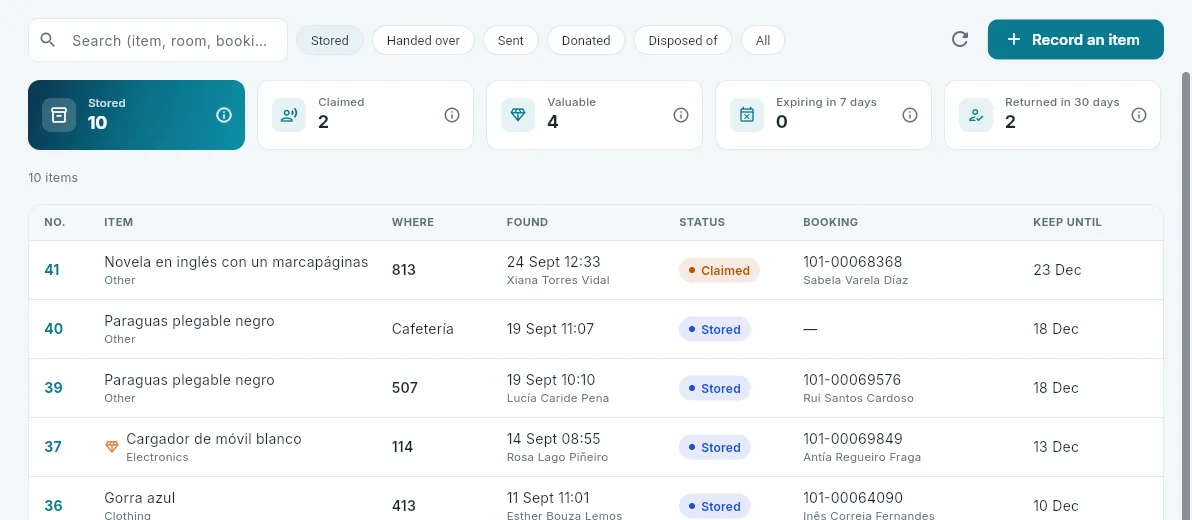Click the valuable diamond icon beside Cargador de móvil blanco
The width and height of the screenshot is (1192, 520).
point(112,447)
